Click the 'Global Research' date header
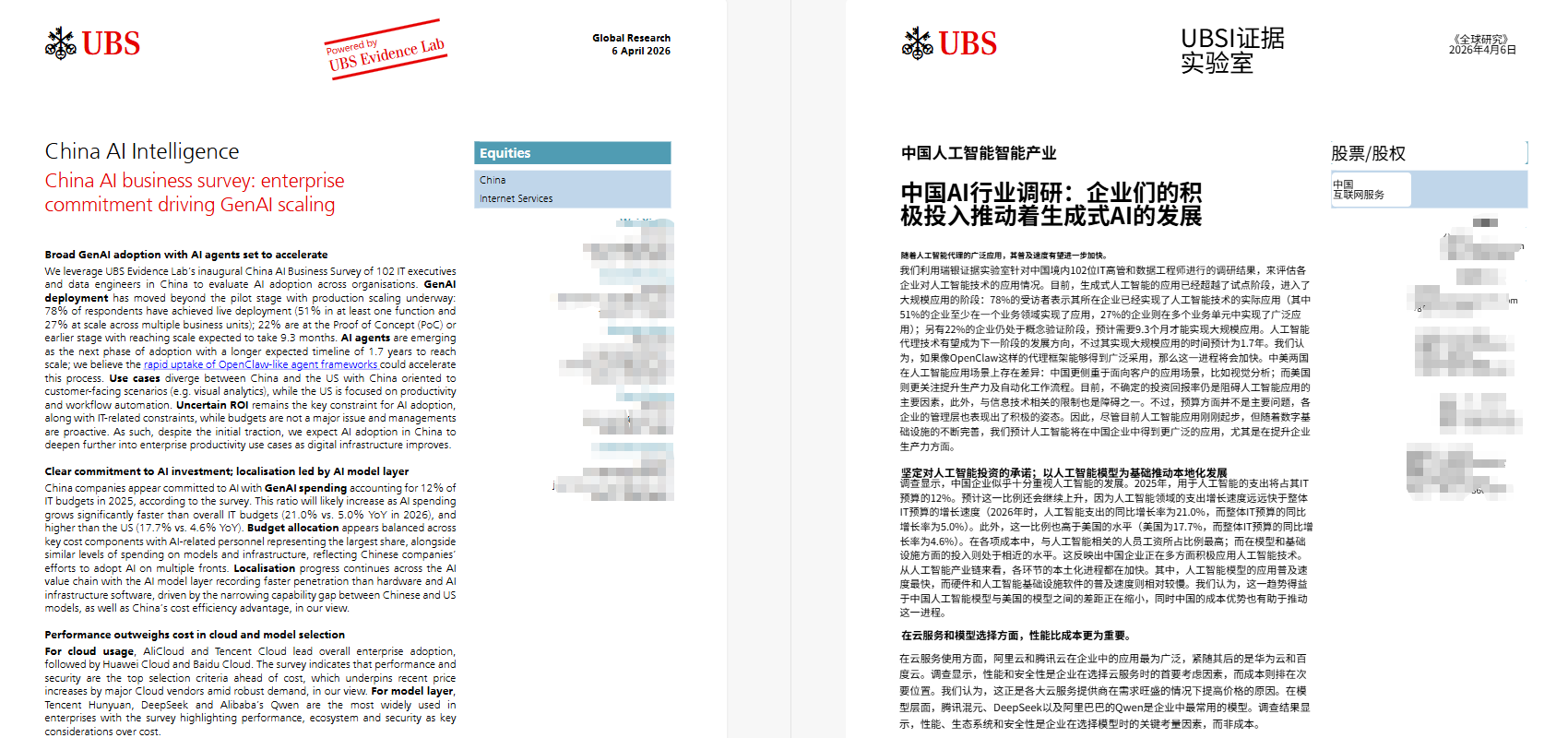The width and height of the screenshot is (1568, 738). pyautogui.click(x=631, y=44)
